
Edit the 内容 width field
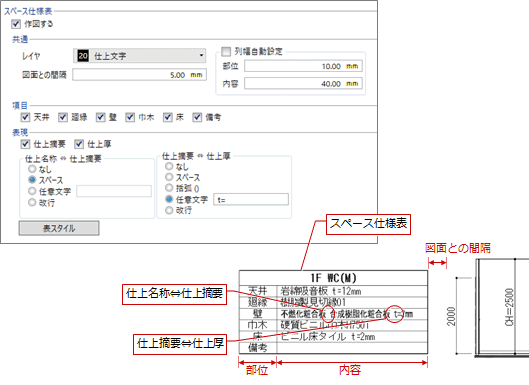pyautogui.click(x=303, y=83)
